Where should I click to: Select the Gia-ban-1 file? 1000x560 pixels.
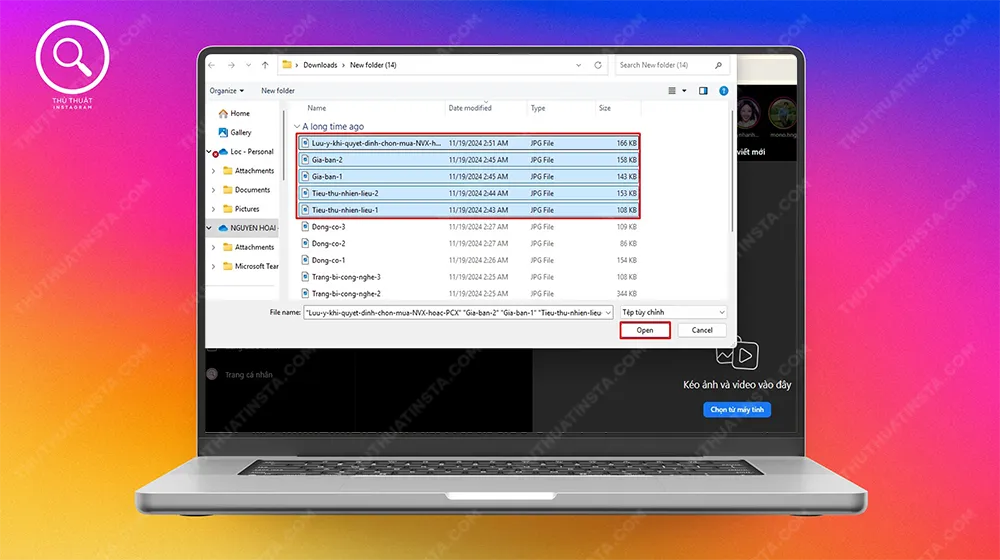tap(468, 176)
